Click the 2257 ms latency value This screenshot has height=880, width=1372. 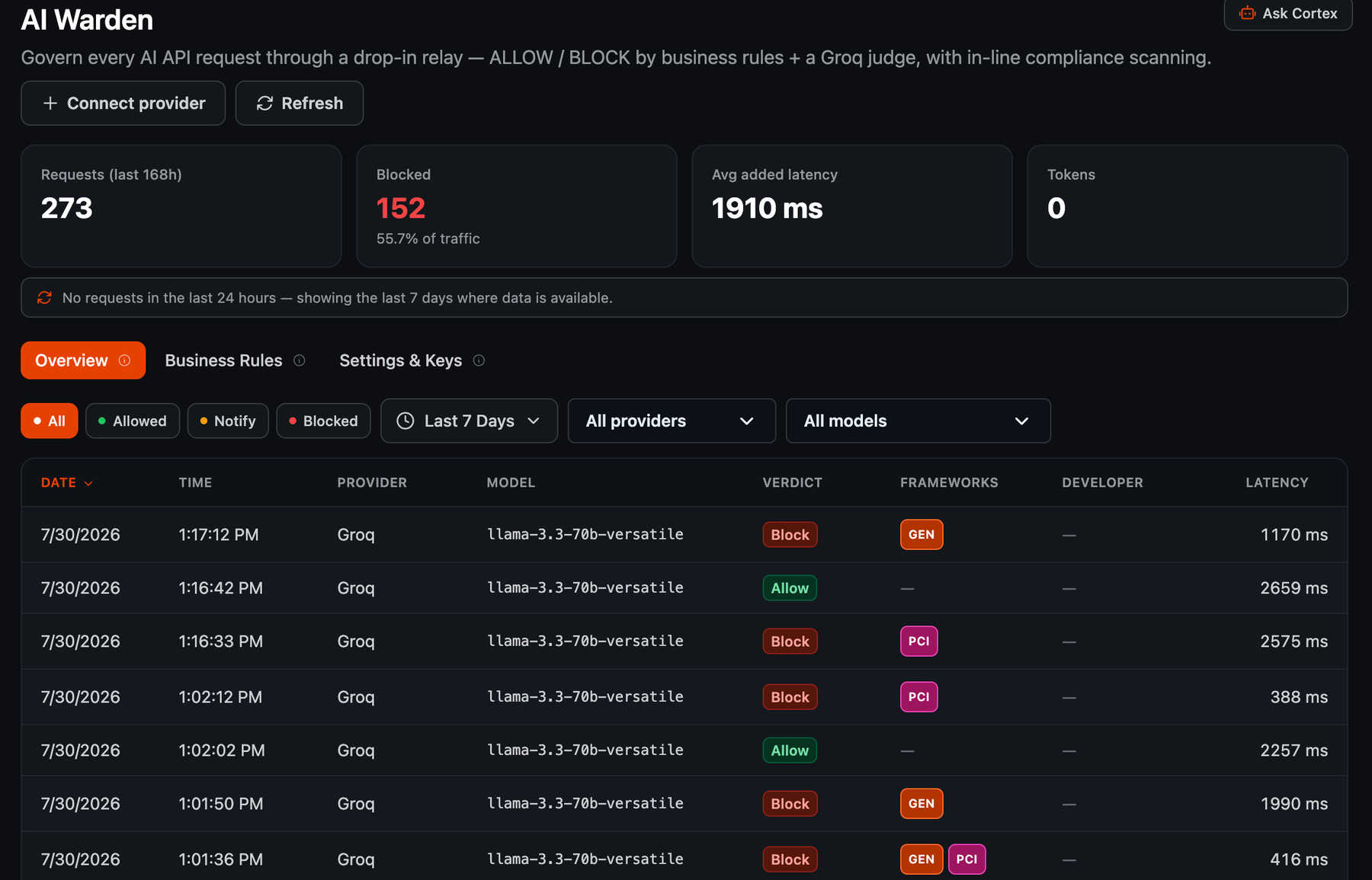pos(1293,750)
